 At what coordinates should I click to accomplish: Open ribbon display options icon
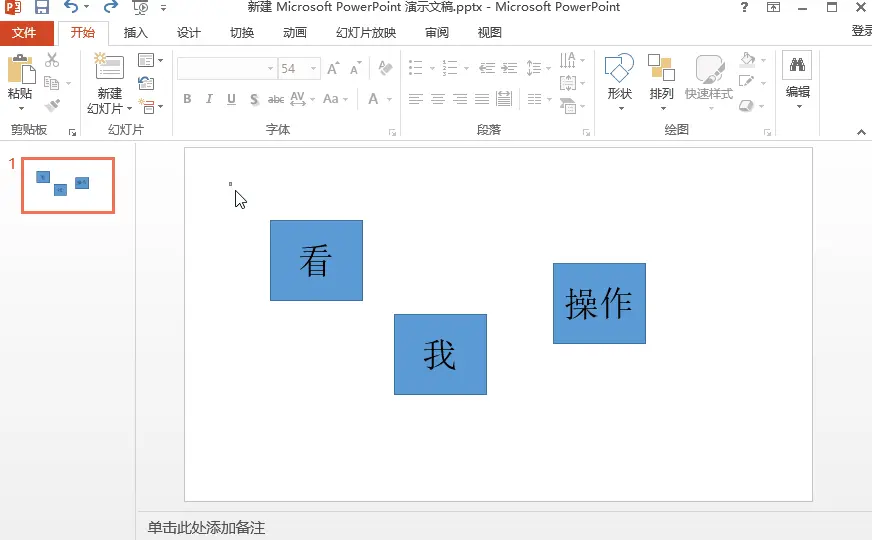(x=773, y=7)
